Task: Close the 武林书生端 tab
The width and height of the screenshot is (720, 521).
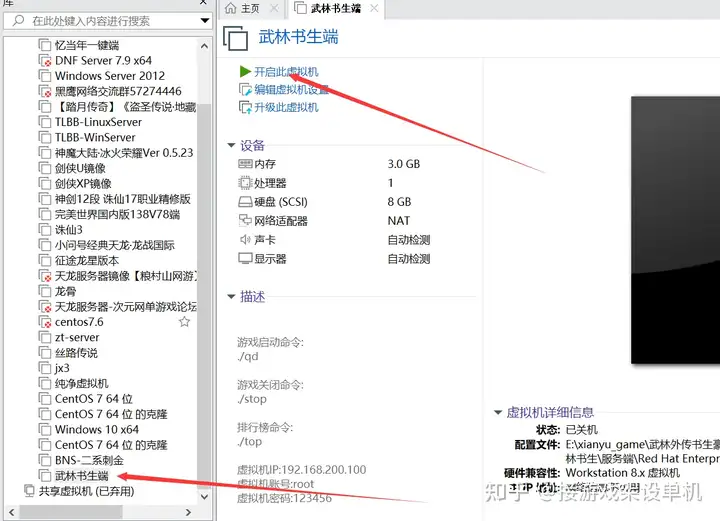Action: point(374,8)
